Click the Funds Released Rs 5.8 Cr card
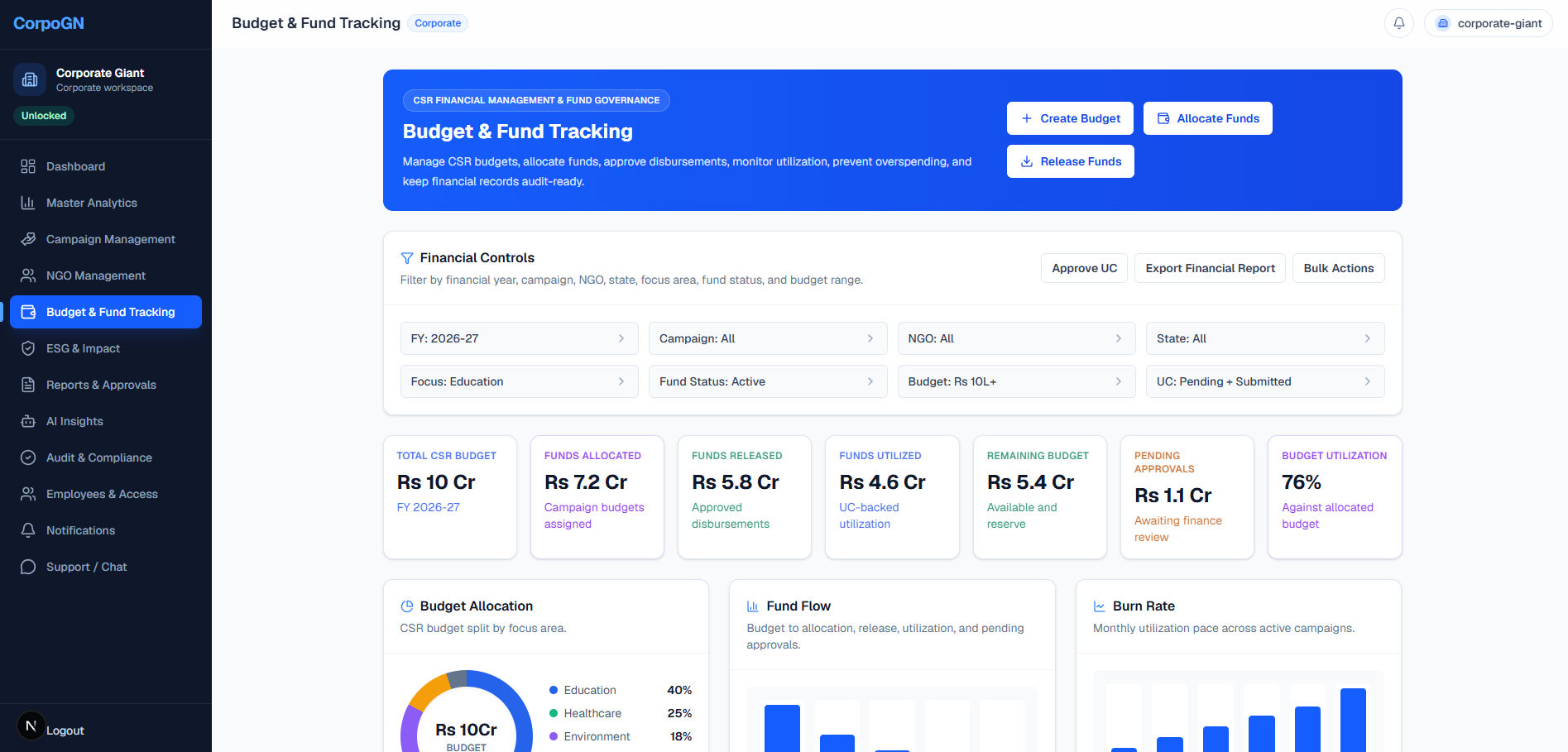Screen dimensions: 1568x752 coord(745,497)
